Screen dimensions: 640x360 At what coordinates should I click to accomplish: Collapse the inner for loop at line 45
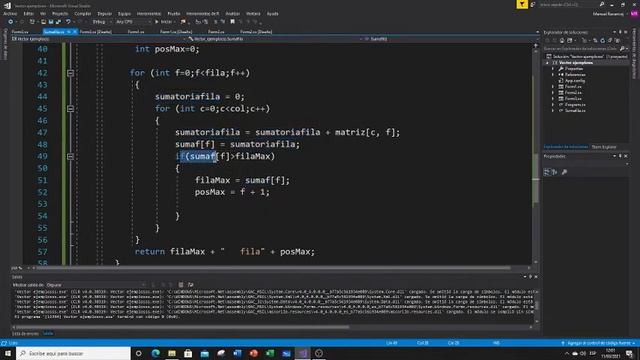70,109
